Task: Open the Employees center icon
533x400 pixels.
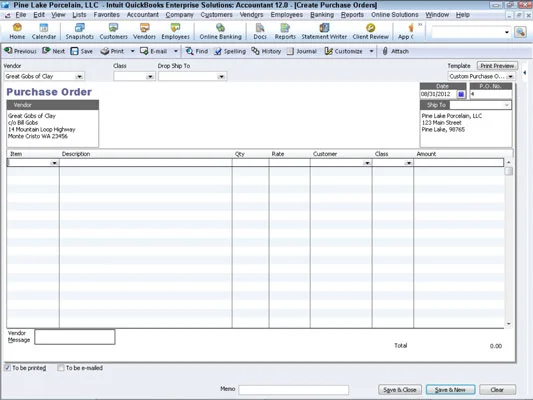Action: click(175, 31)
